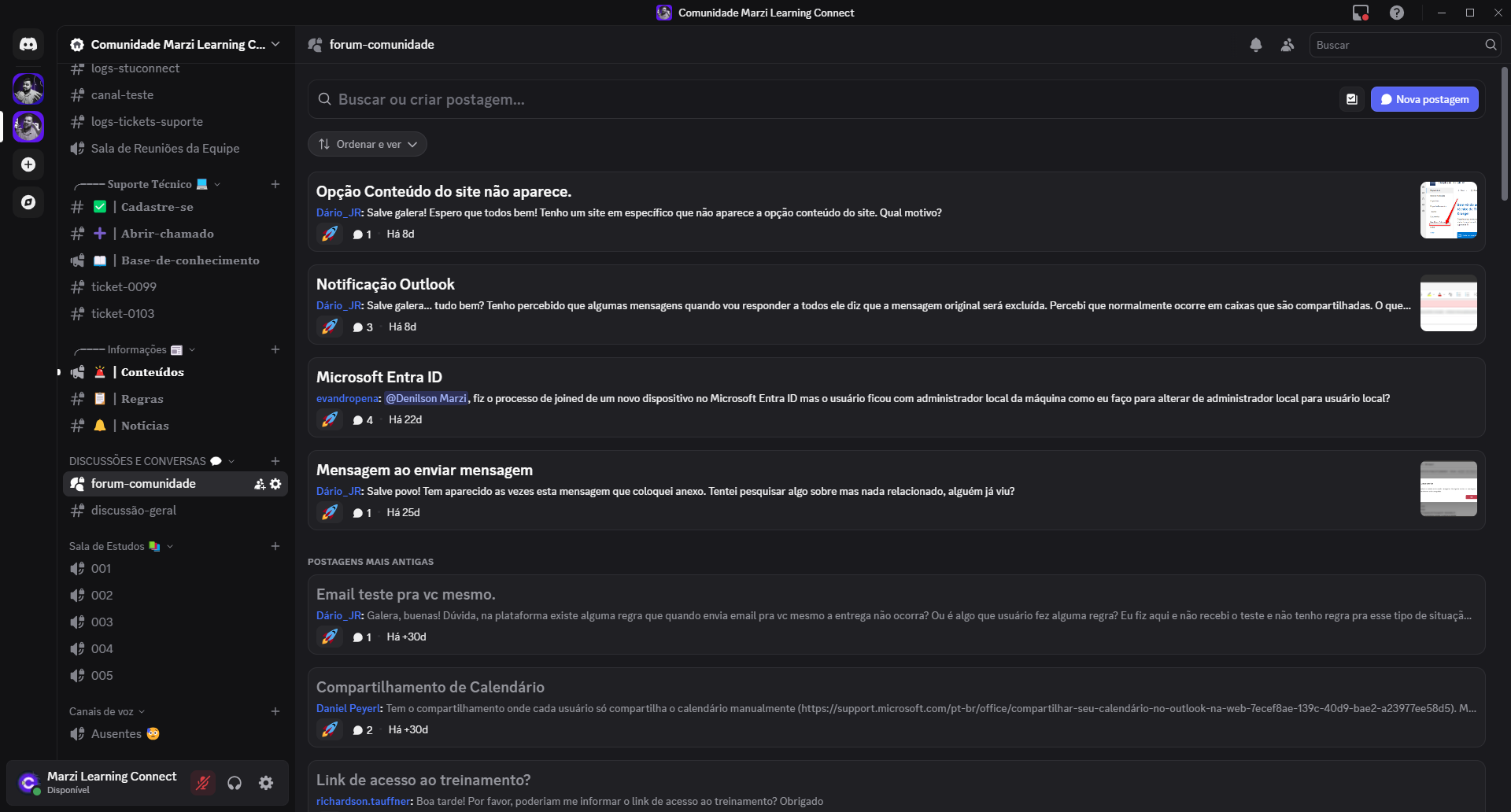Open Discord home via the Discord logo icon
This screenshot has width=1511, height=812.
[x=28, y=44]
